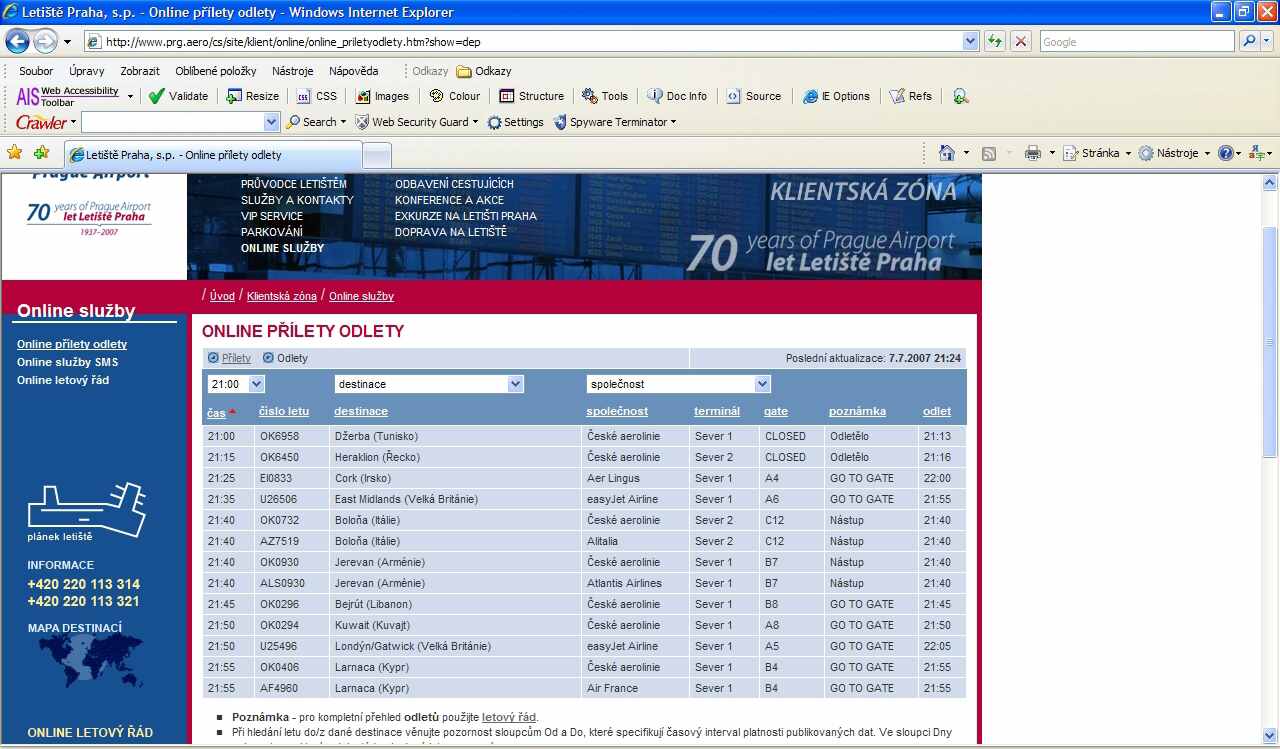Open the Help question mark icon
The width and height of the screenshot is (1280, 749).
[x=1225, y=153]
